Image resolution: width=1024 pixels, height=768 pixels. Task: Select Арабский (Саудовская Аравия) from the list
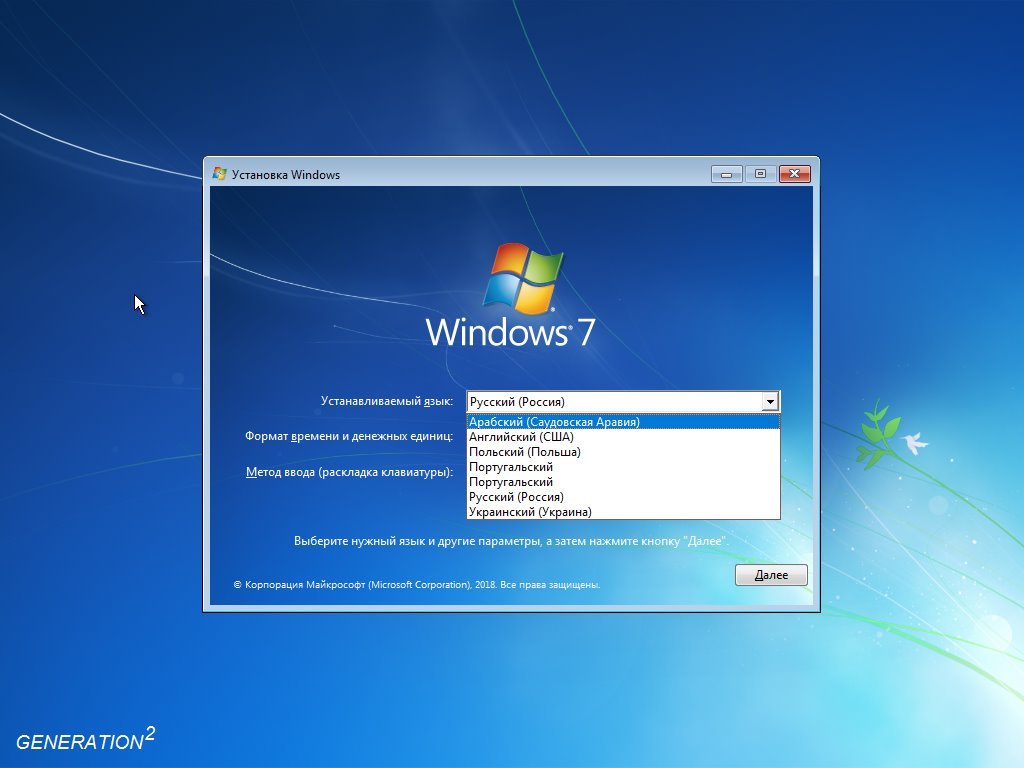(623, 422)
